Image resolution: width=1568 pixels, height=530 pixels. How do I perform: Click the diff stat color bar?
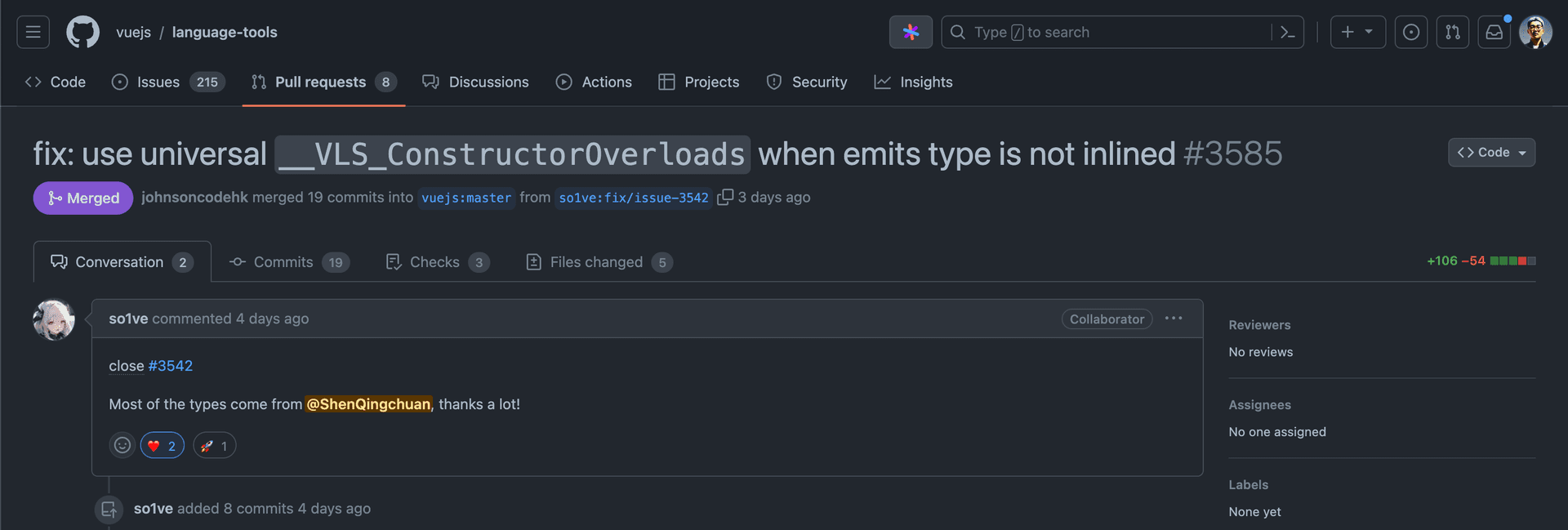click(x=1512, y=261)
